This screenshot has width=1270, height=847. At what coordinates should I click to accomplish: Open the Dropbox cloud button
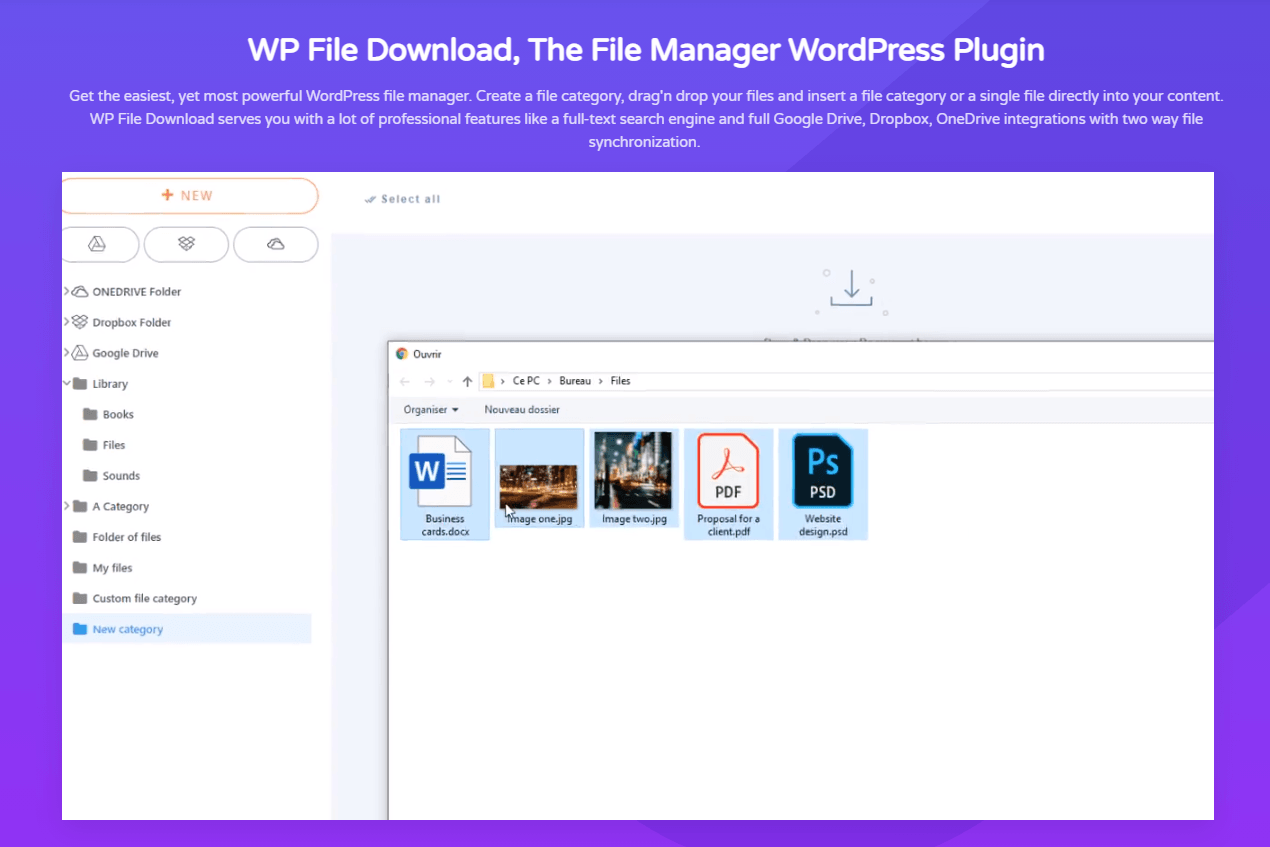click(186, 244)
